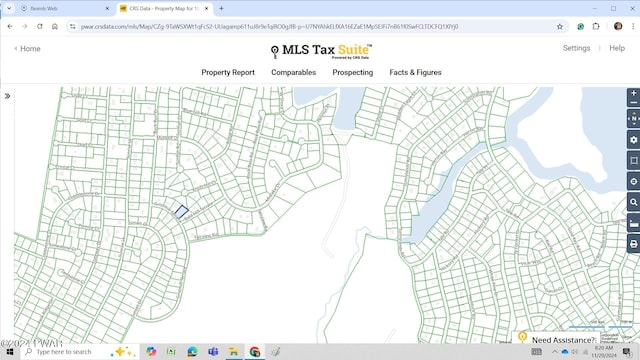The width and height of the screenshot is (640, 360).
Task: Open the Help link
Action: (617, 48)
